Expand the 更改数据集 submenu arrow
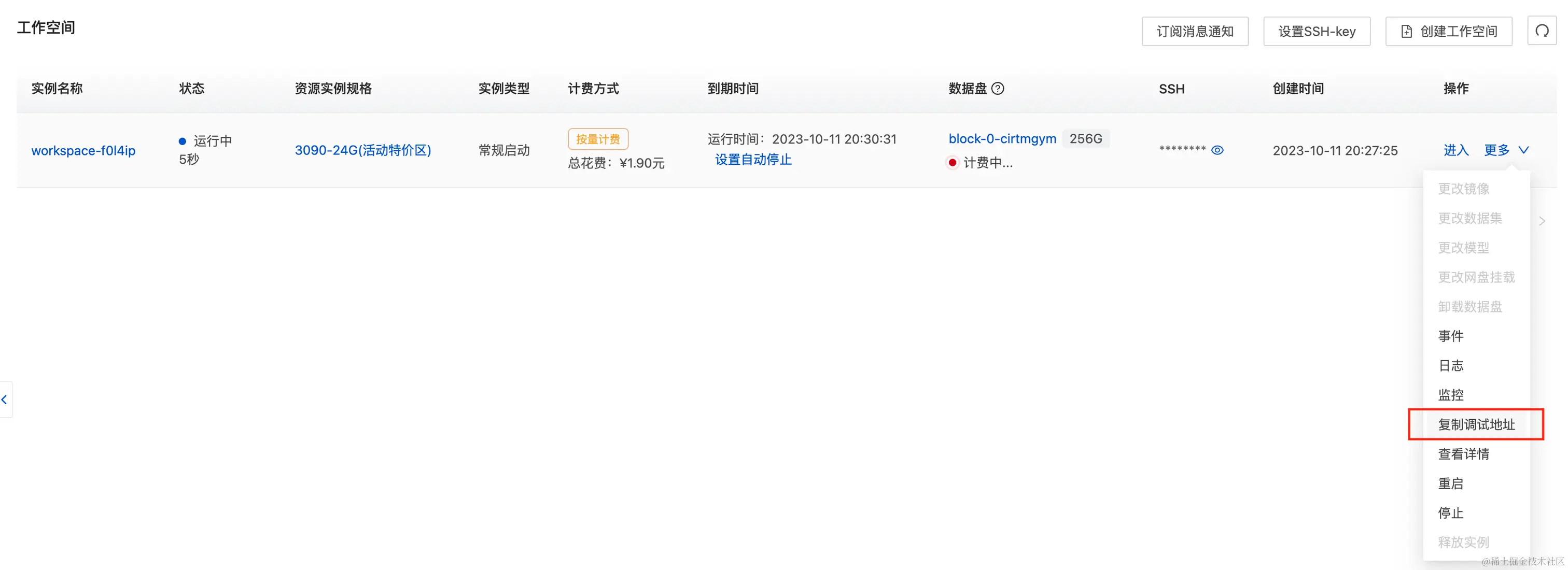This screenshot has width=1568, height=570. pyautogui.click(x=1542, y=221)
